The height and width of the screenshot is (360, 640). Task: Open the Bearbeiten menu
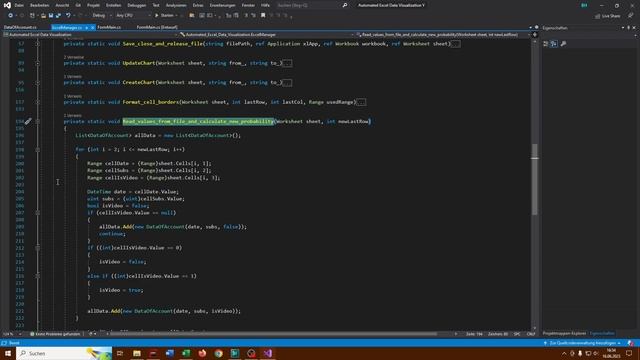tap(40, 5)
